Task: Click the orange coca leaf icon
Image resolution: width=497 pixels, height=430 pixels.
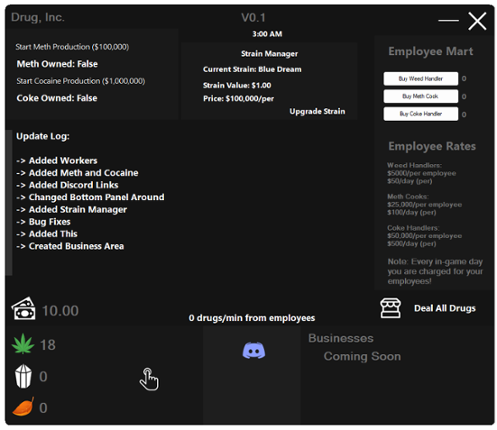Action: point(23,407)
